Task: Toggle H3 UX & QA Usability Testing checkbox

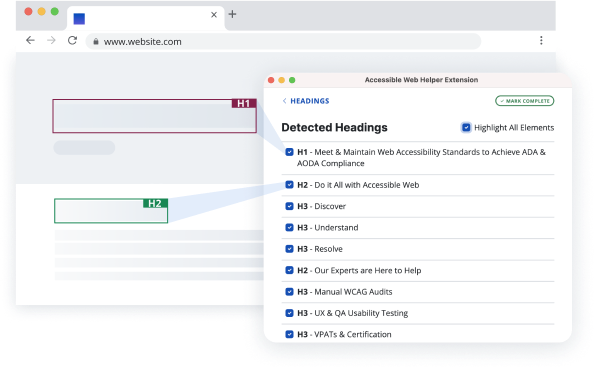Action: tap(289, 313)
